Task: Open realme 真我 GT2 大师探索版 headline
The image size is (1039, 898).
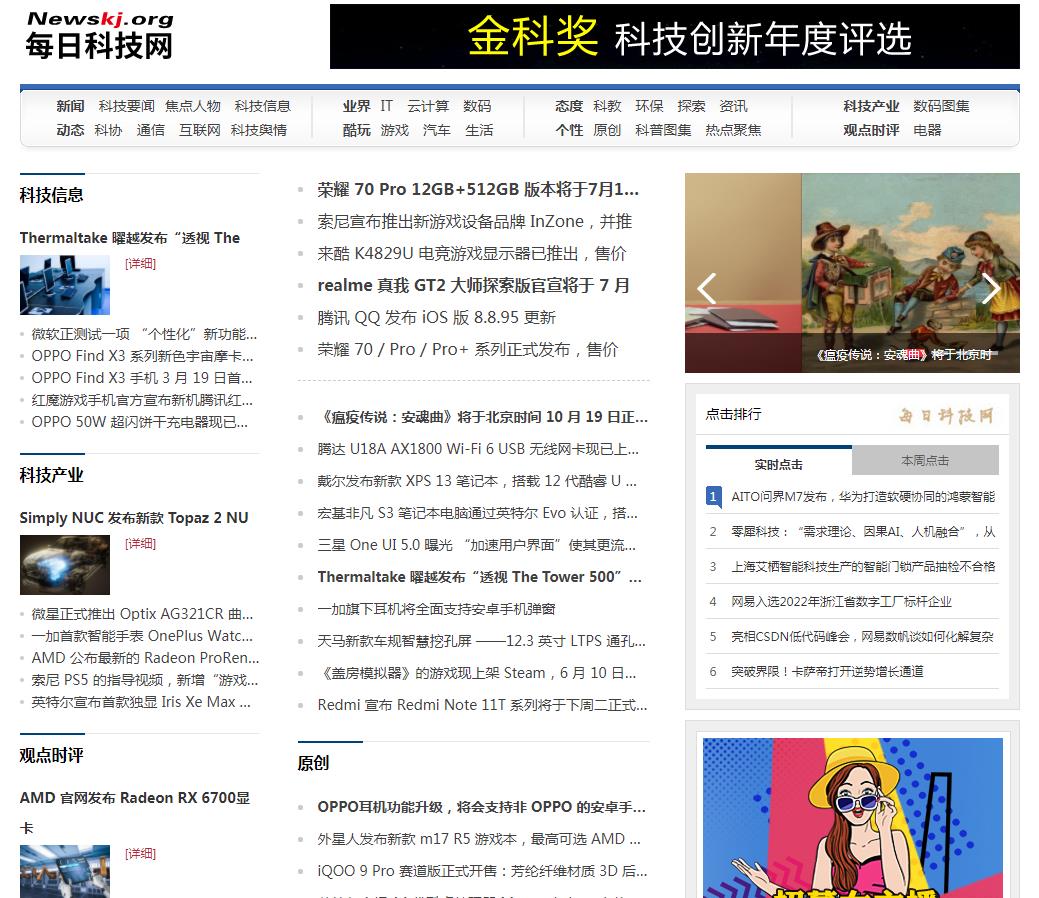Action: (473, 286)
